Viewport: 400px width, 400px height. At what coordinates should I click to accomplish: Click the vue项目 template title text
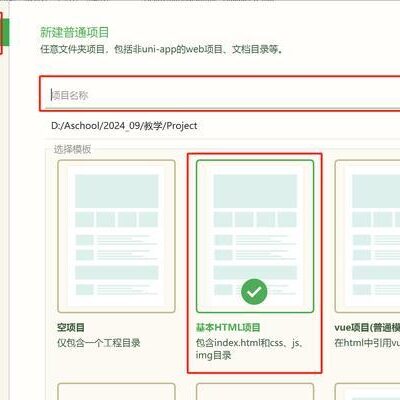[367, 327]
